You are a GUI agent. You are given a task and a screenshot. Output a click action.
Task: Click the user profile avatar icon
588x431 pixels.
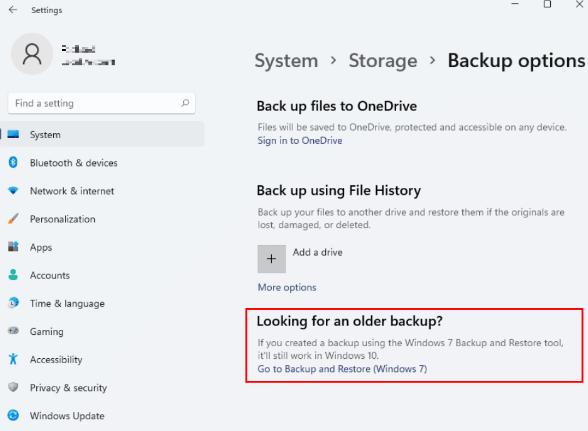[32, 54]
